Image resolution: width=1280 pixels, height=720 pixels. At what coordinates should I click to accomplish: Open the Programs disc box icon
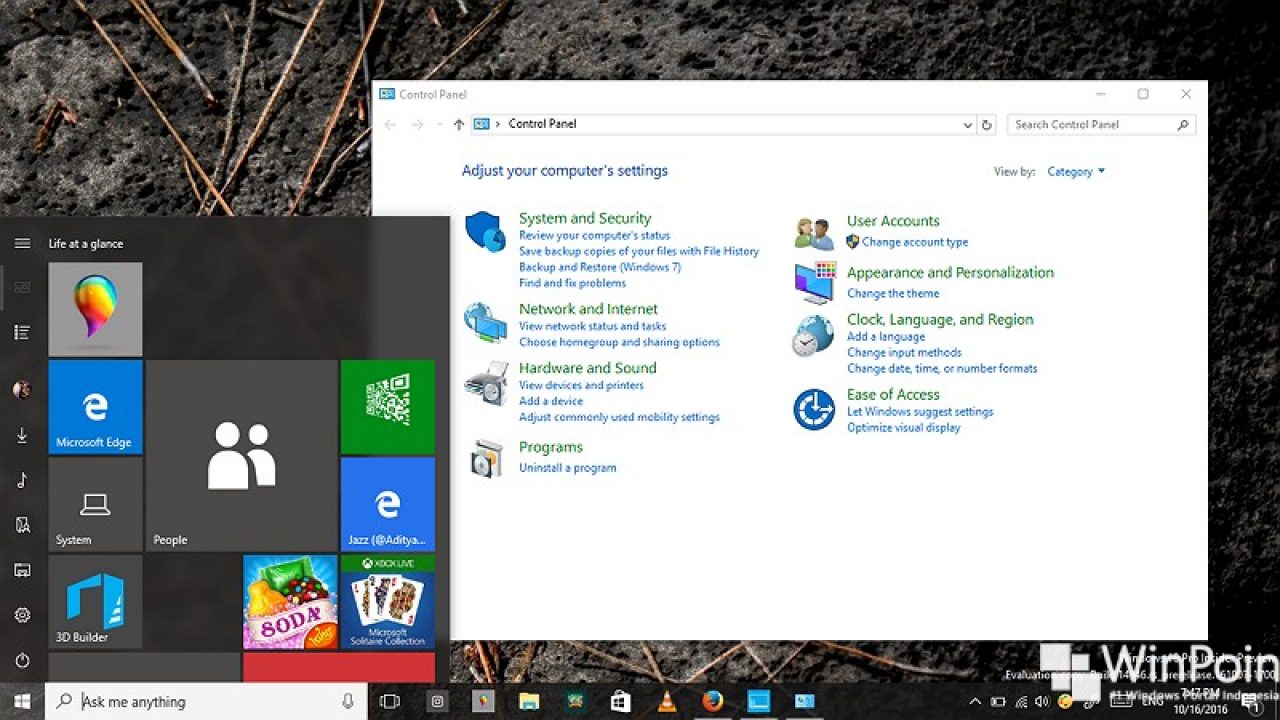tap(486, 458)
